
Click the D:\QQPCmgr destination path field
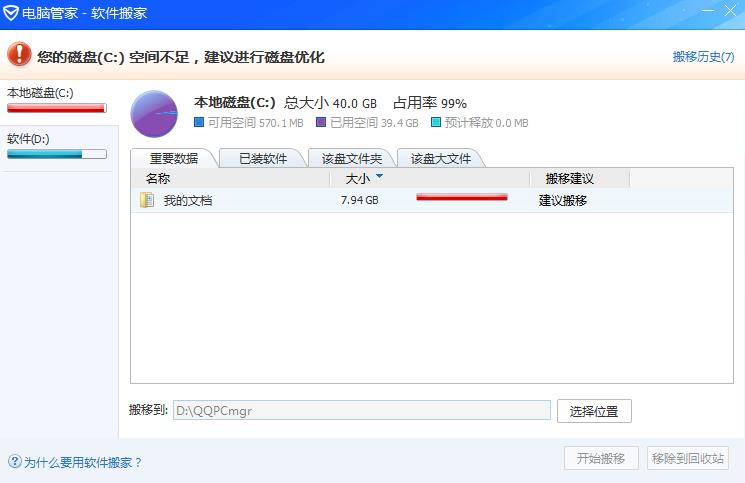[362, 410]
